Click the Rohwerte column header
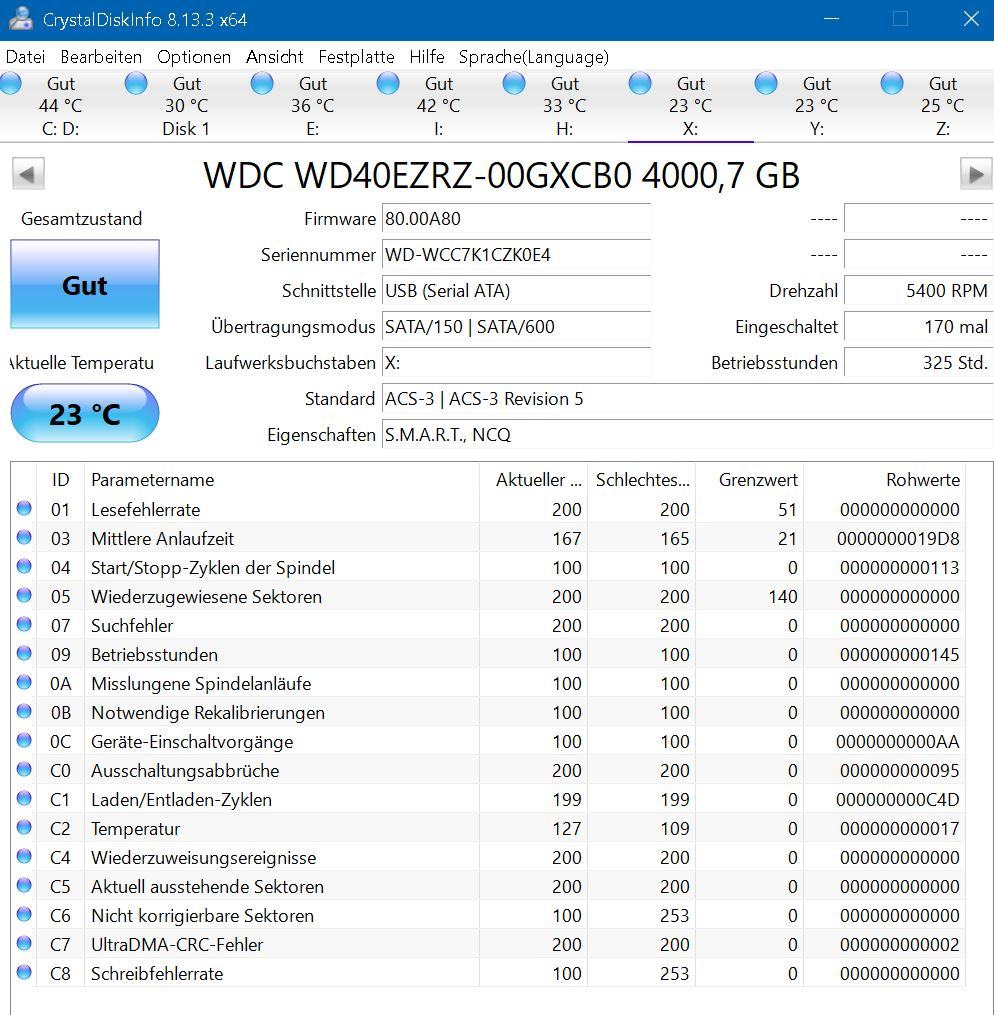This screenshot has width=994, height=1015. click(x=885, y=480)
